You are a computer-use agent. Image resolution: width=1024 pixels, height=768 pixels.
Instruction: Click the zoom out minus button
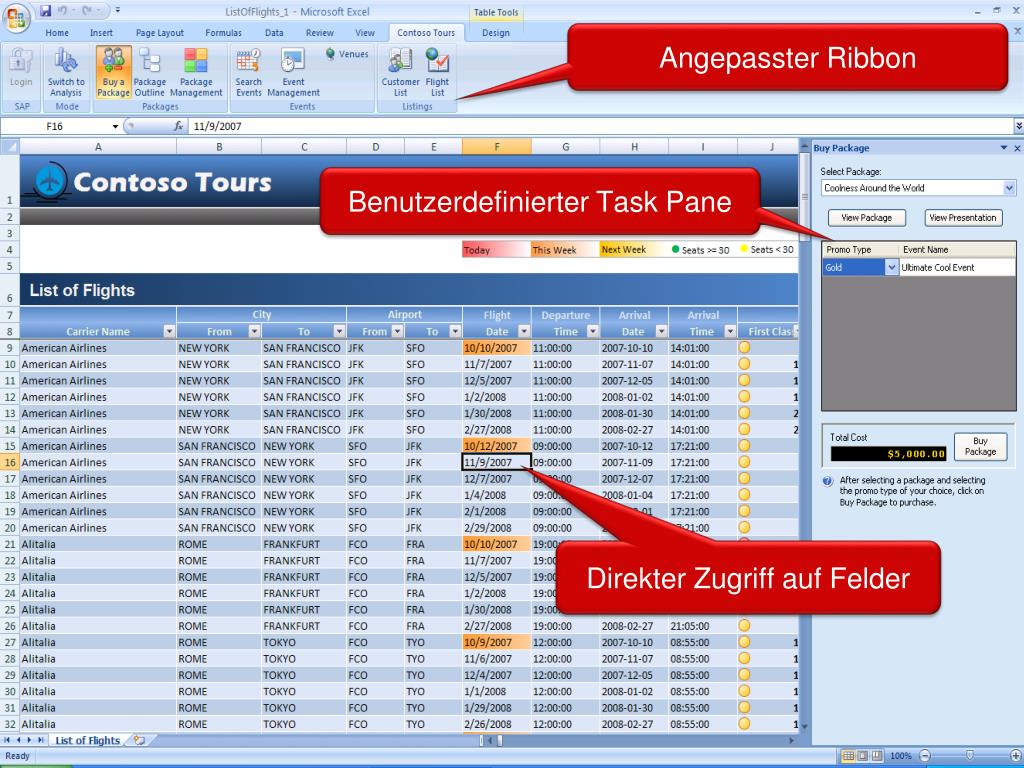pos(924,756)
